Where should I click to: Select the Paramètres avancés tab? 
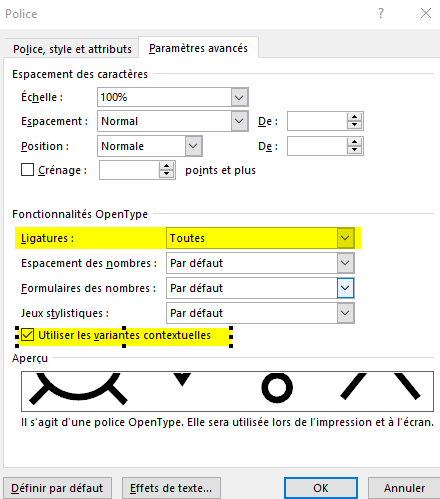point(198,48)
